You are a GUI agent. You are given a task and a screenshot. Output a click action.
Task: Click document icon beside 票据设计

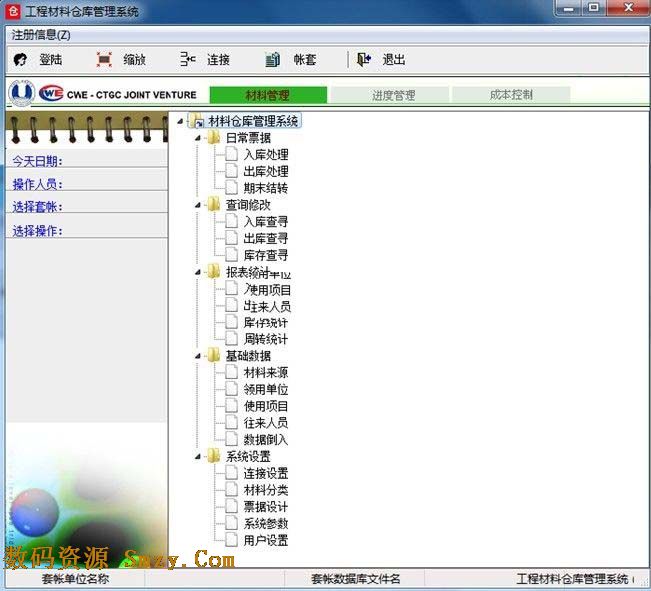(231, 506)
